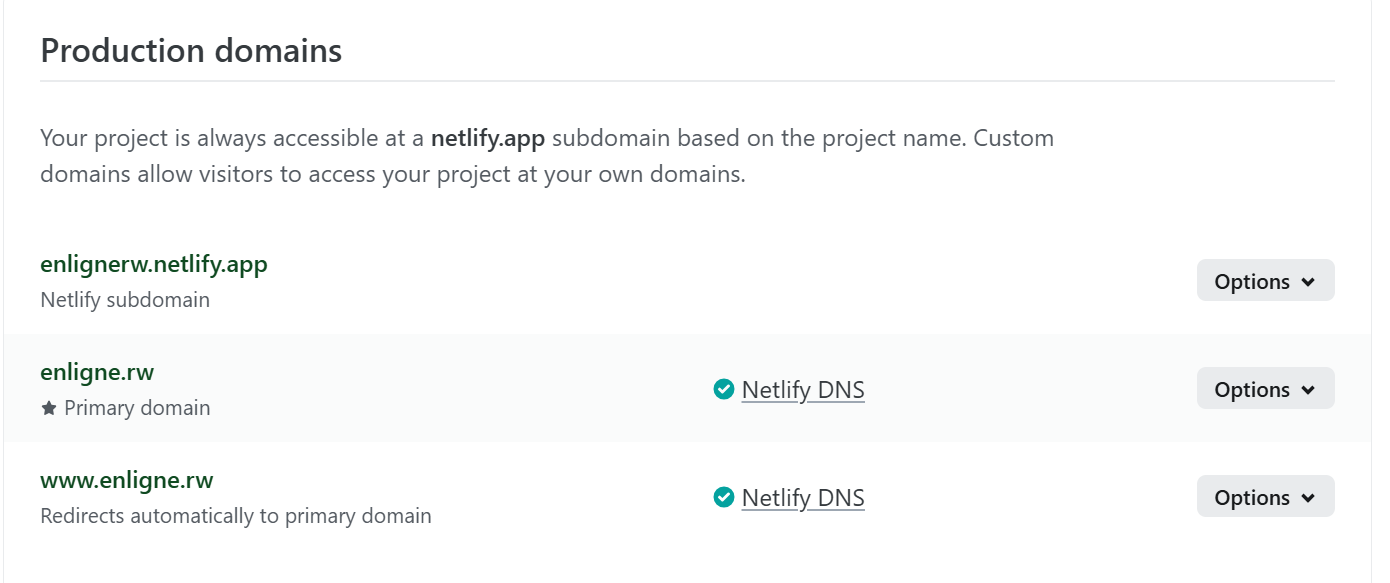This screenshot has width=1390, height=583.
Task: Click chevron arrow in enligne.rw Options button
Action: 1308,390
